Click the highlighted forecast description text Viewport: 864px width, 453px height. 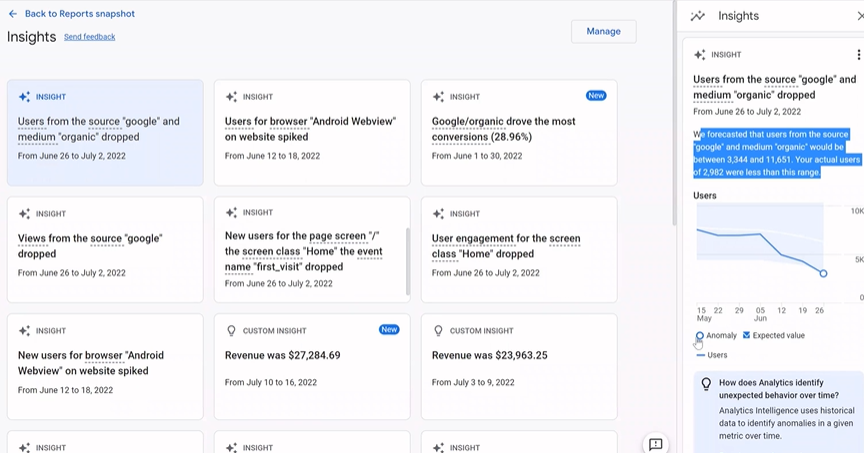pyautogui.click(x=777, y=153)
